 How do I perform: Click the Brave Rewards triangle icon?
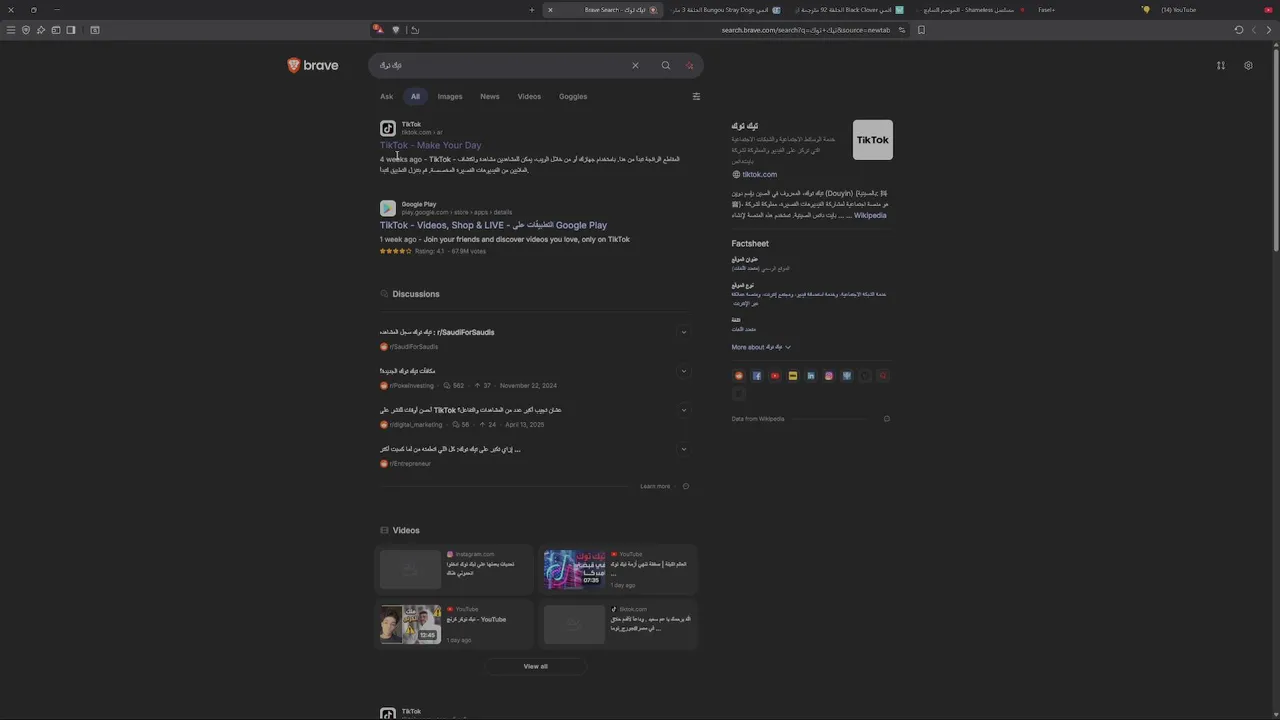pyautogui.click(x=378, y=30)
